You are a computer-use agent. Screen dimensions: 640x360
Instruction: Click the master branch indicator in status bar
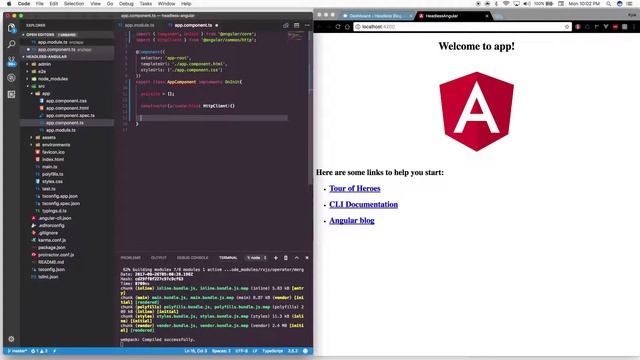(17, 351)
